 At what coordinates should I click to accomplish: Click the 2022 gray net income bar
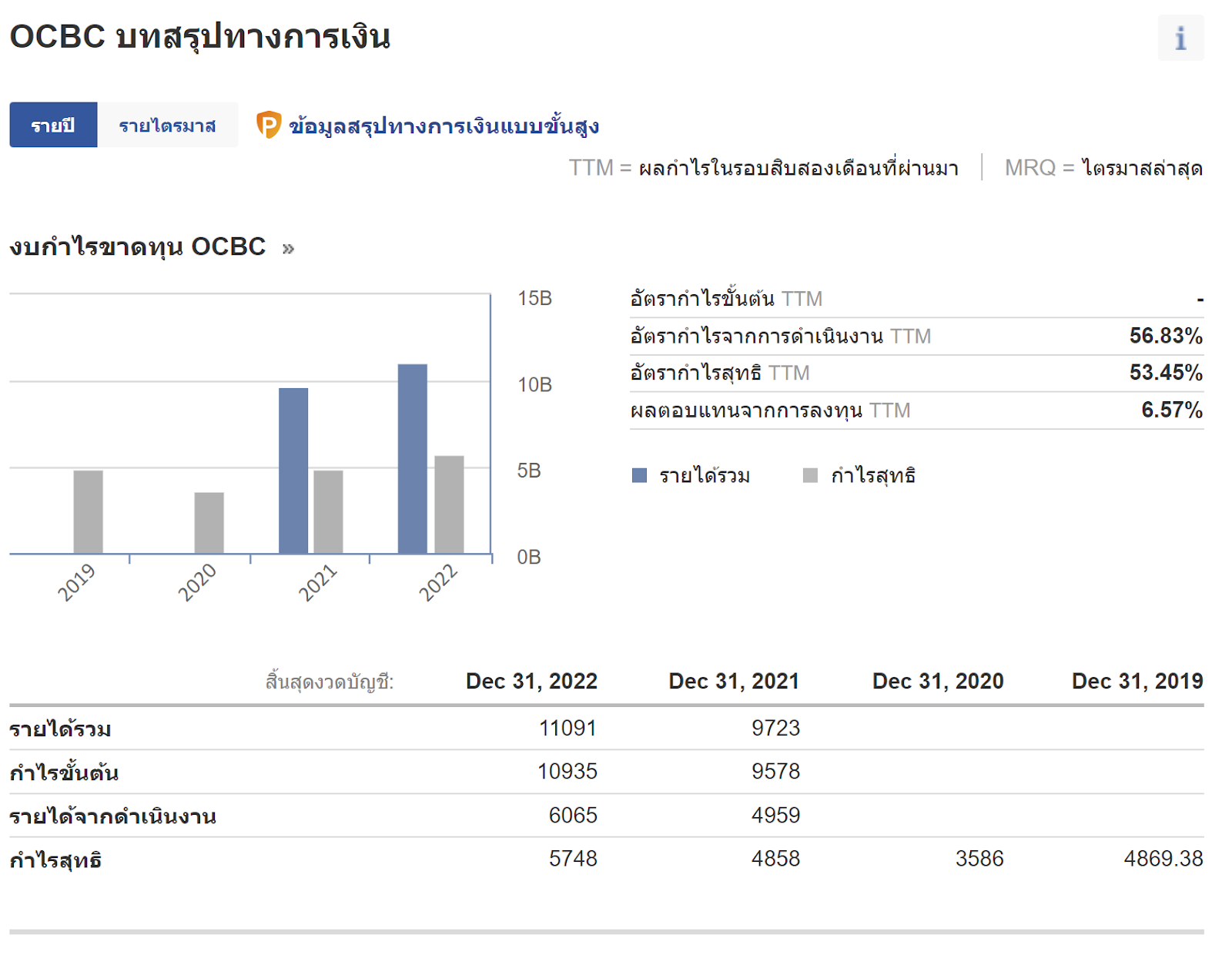[x=449, y=504]
